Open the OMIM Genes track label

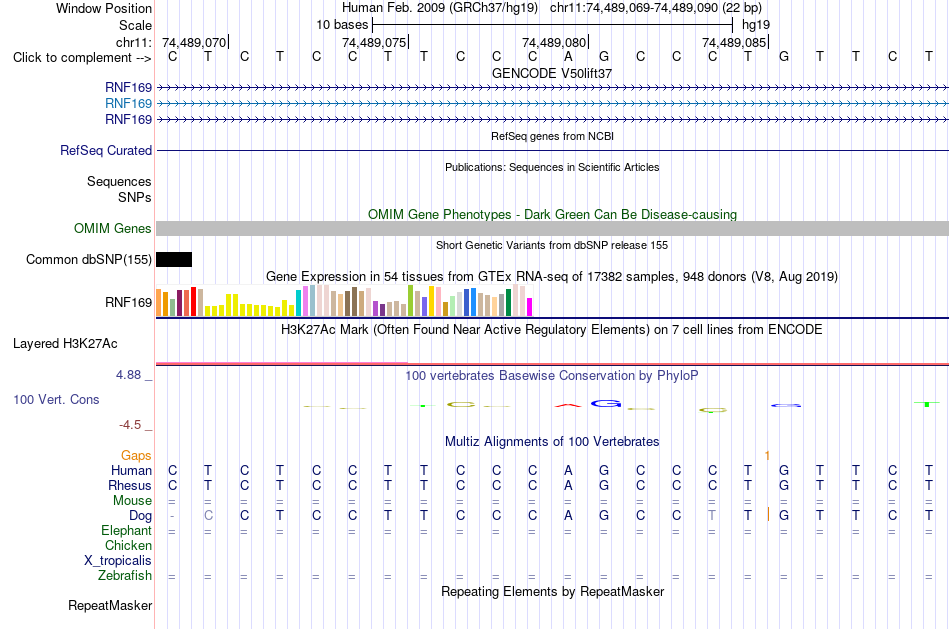112,228
